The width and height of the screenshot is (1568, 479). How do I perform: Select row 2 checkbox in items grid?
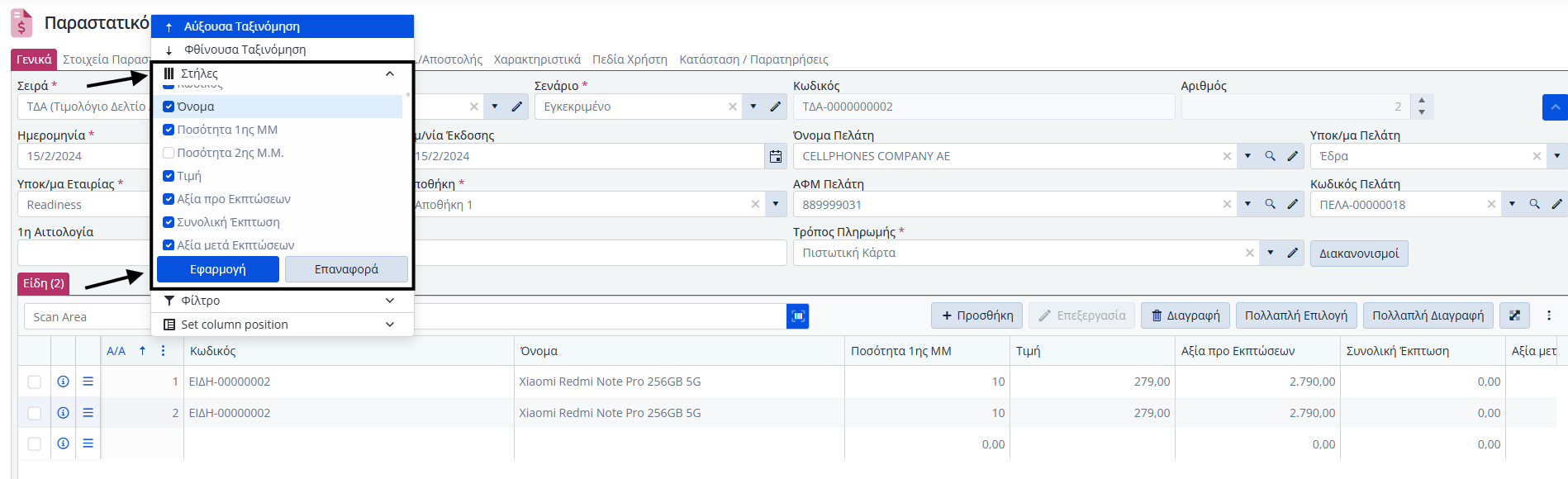34,413
